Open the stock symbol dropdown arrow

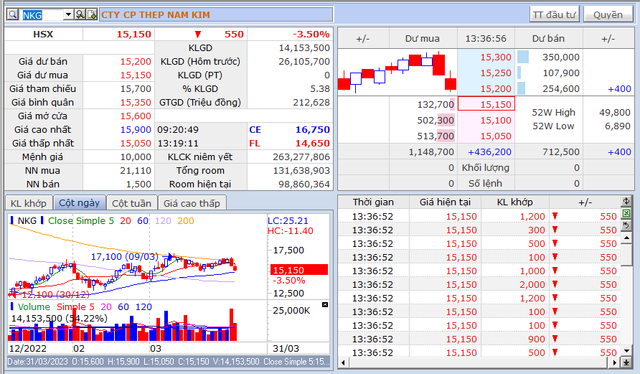tap(68, 15)
